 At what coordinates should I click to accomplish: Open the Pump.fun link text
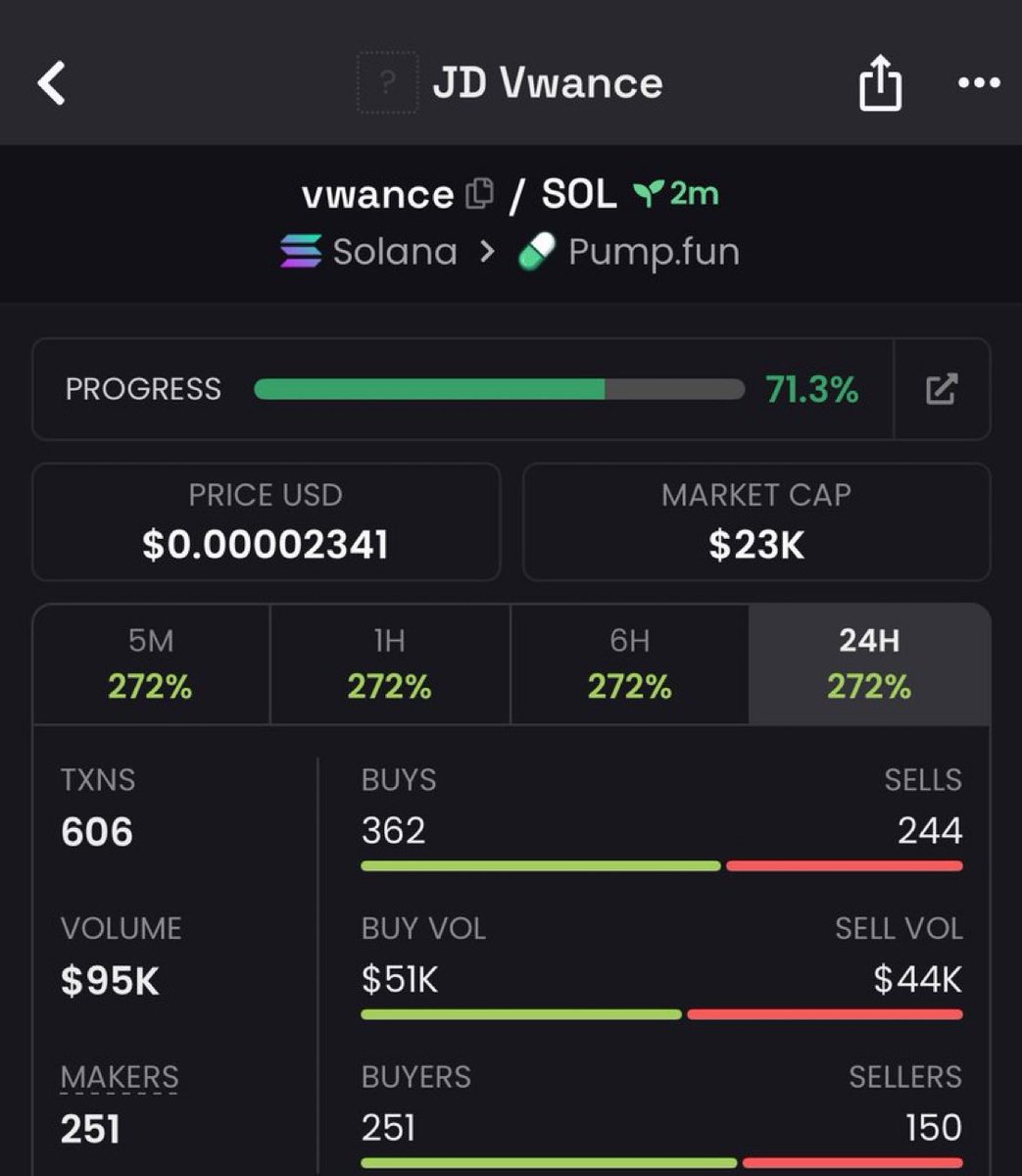pos(654,252)
